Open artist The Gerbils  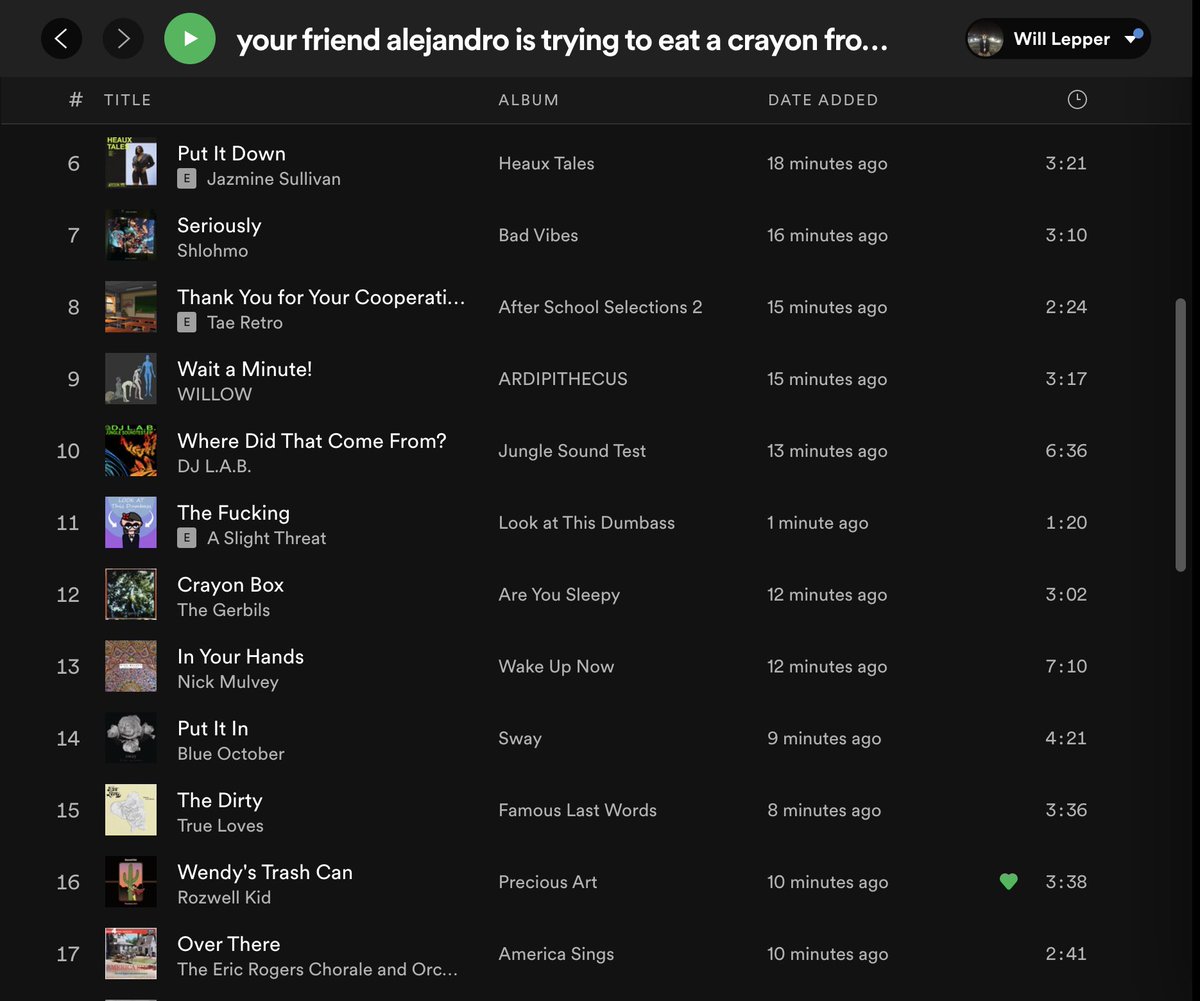coord(224,611)
